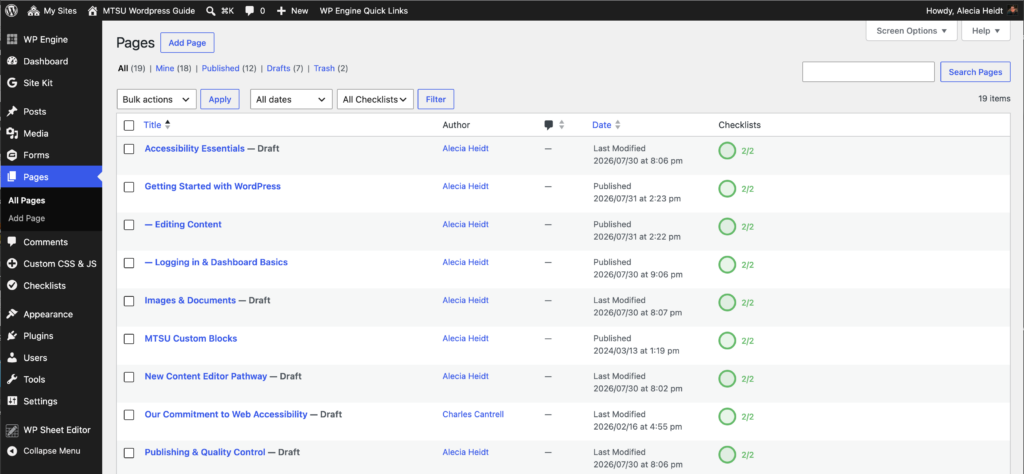Check the Accessibility Essentials row checkbox
Screen dimensions: 1024x474
[x=129, y=149]
